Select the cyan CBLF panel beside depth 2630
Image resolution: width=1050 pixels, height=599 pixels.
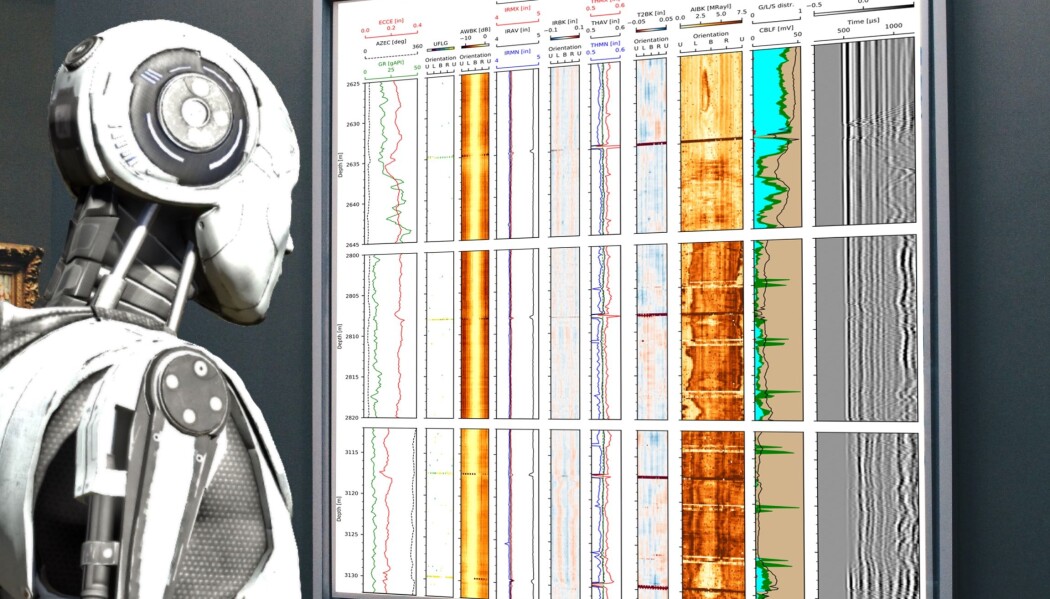pyautogui.click(x=777, y=137)
